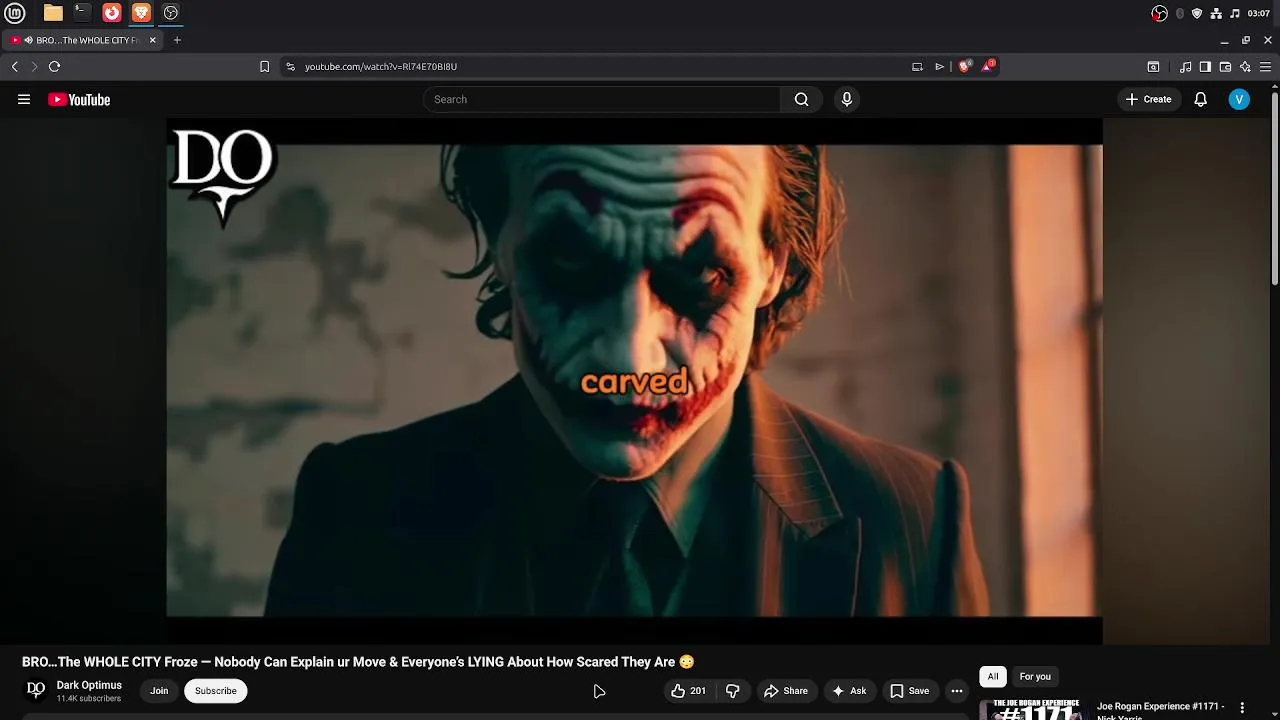Open a new browser tab
The image size is (1280, 720).
click(x=177, y=40)
